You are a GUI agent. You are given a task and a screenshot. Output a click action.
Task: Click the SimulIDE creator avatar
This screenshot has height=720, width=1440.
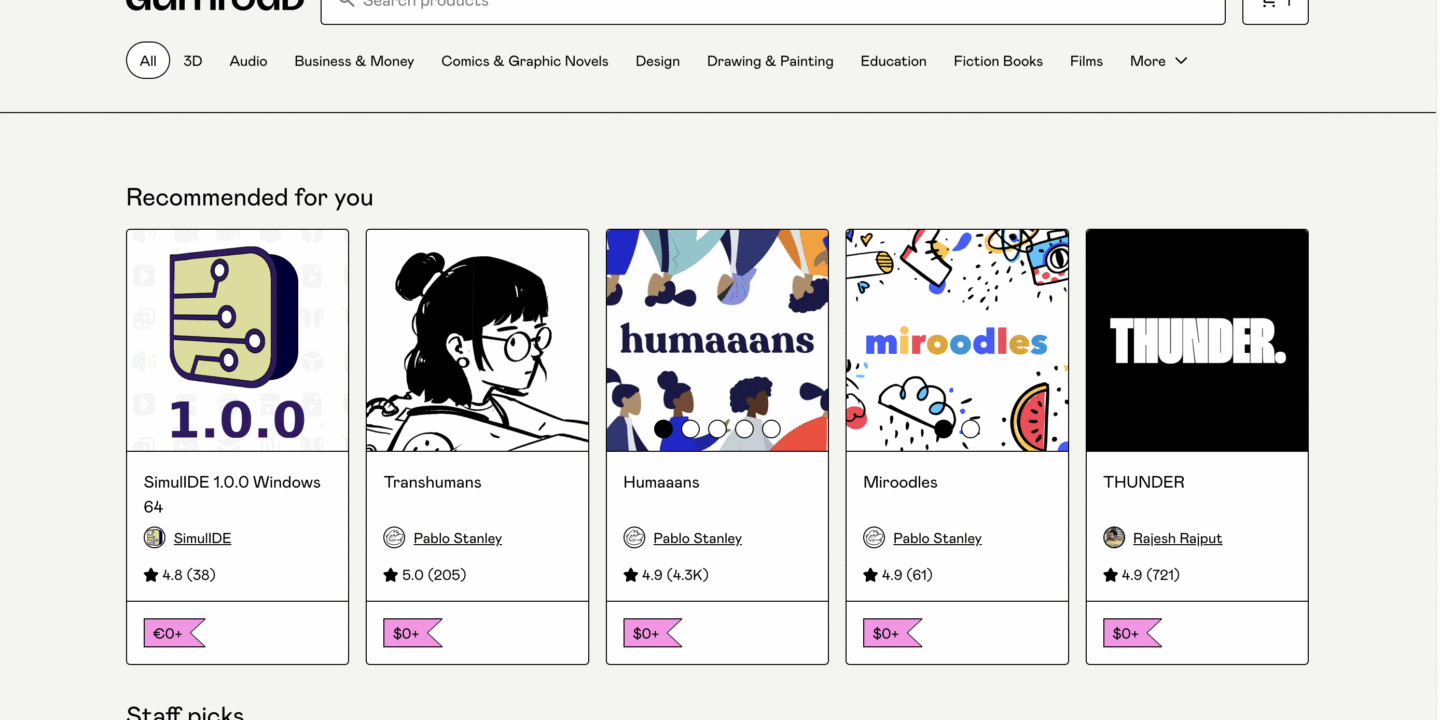(x=154, y=538)
